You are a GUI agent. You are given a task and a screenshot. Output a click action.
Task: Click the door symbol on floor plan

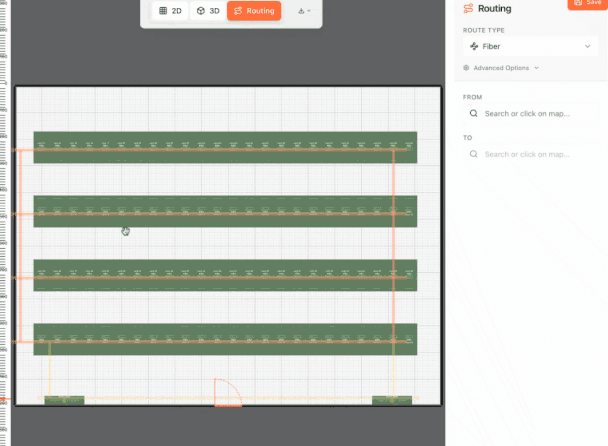coord(228,392)
